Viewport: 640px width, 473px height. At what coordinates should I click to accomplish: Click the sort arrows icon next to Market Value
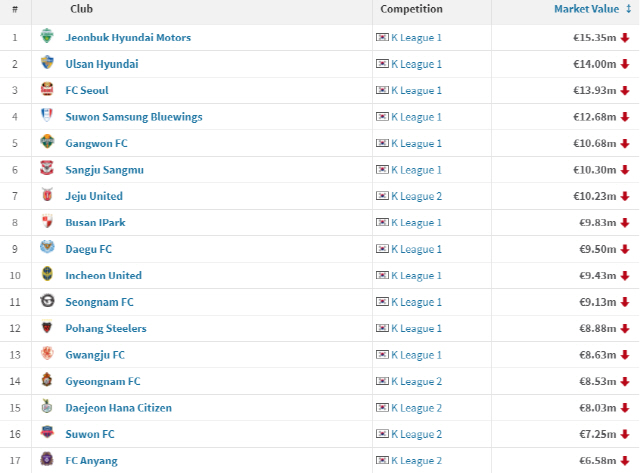coord(629,9)
